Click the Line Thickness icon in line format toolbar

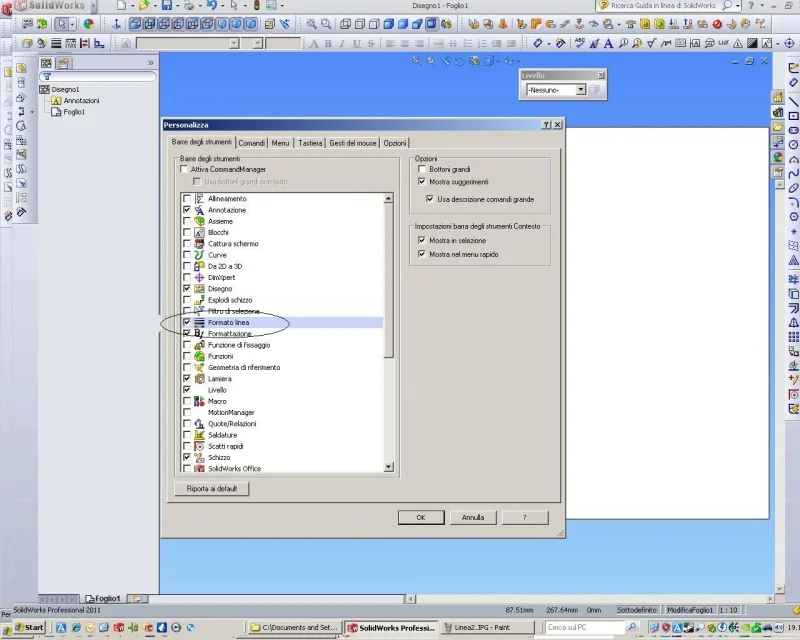[56, 43]
